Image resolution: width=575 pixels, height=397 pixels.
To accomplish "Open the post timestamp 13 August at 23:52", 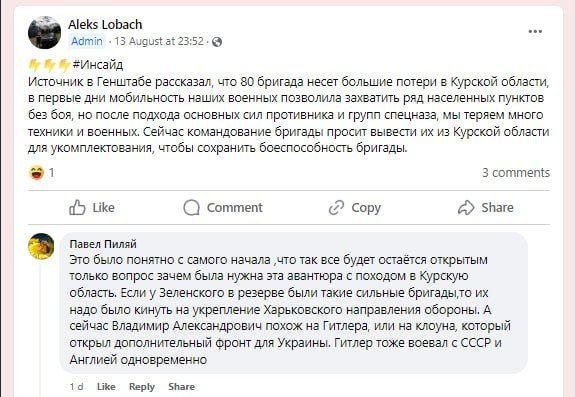I will [x=159, y=41].
